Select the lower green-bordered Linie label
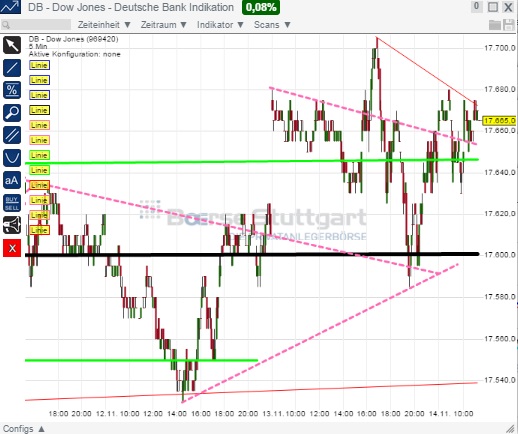Image resolution: width=518 pixels, height=434 pixels. point(39,170)
